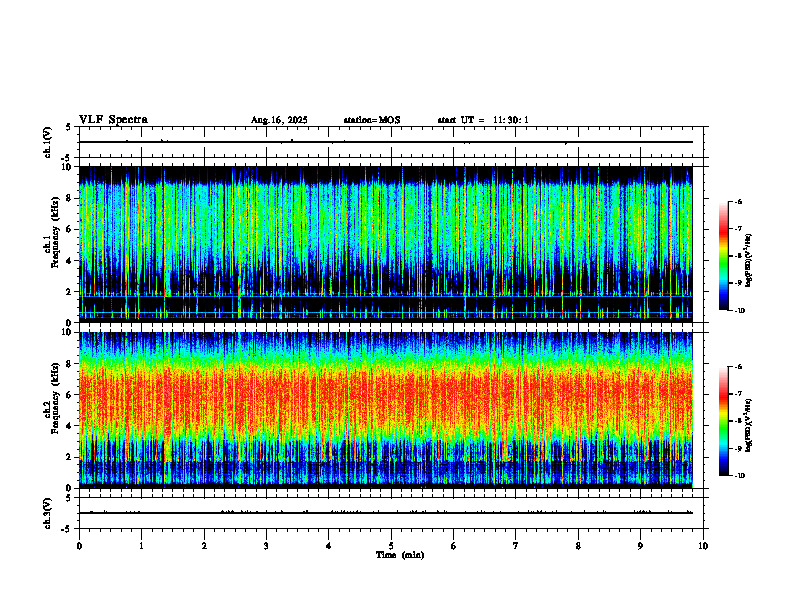Click the 2 kHz tick on ch.2 frequency axis
Screen dimensions: 792x612
(x=70, y=457)
